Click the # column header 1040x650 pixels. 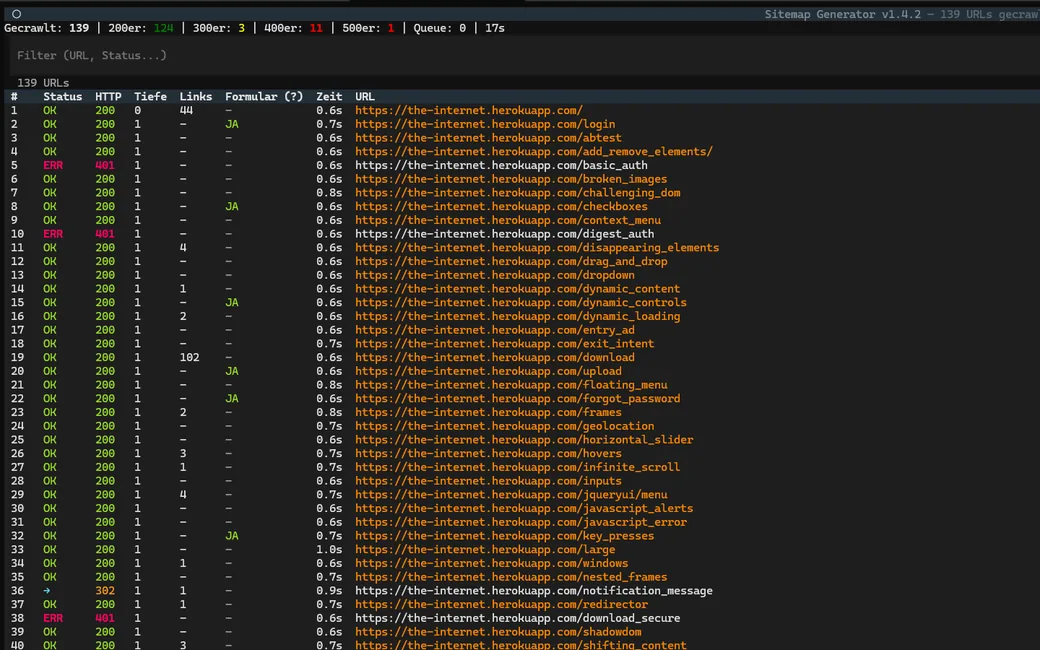[14, 97]
